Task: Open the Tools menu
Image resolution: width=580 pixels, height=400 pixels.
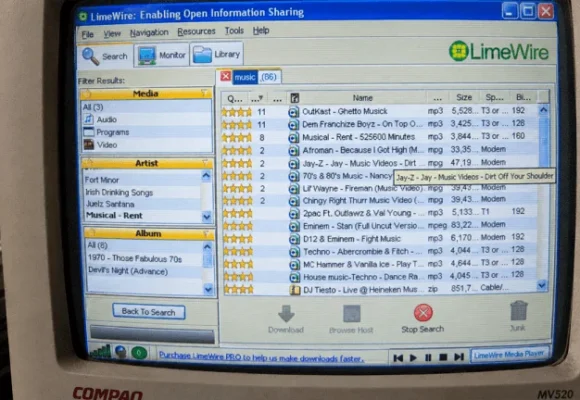Action: (x=234, y=31)
